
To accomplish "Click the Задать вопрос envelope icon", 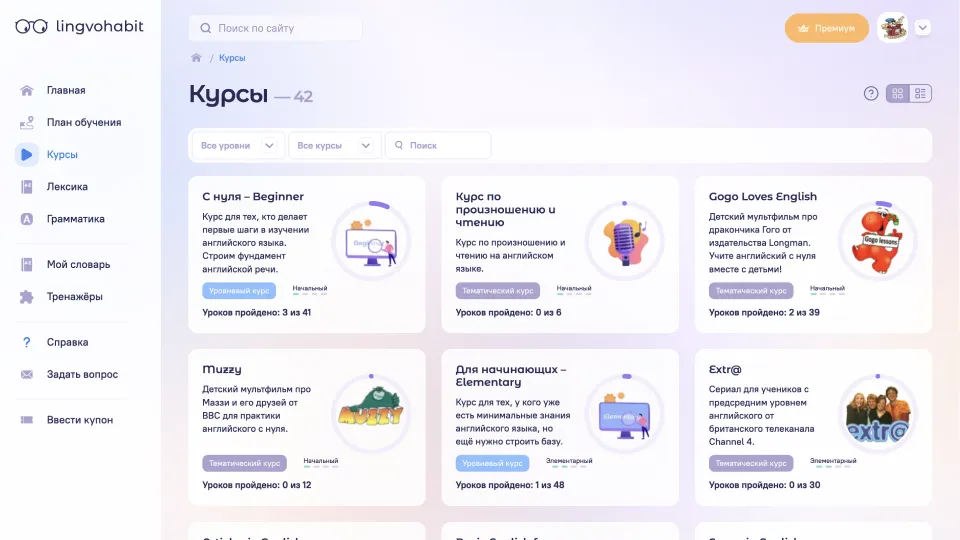I will [26, 374].
